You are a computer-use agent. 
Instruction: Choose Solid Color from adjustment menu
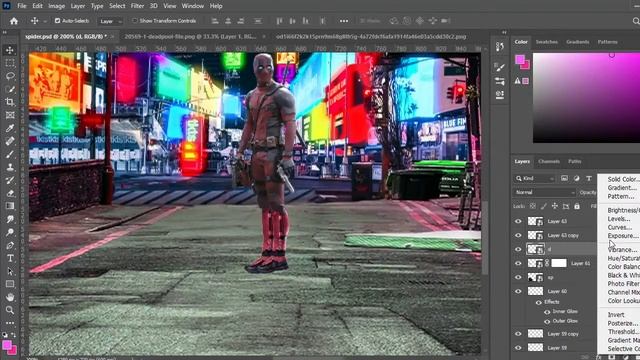tap(622, 179)
